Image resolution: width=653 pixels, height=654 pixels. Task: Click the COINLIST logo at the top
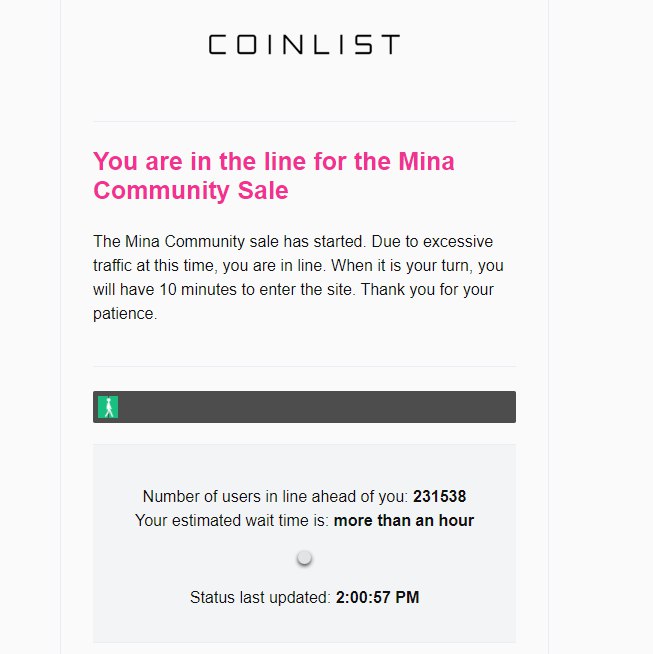pyautogui.click(x=304, y=44)
